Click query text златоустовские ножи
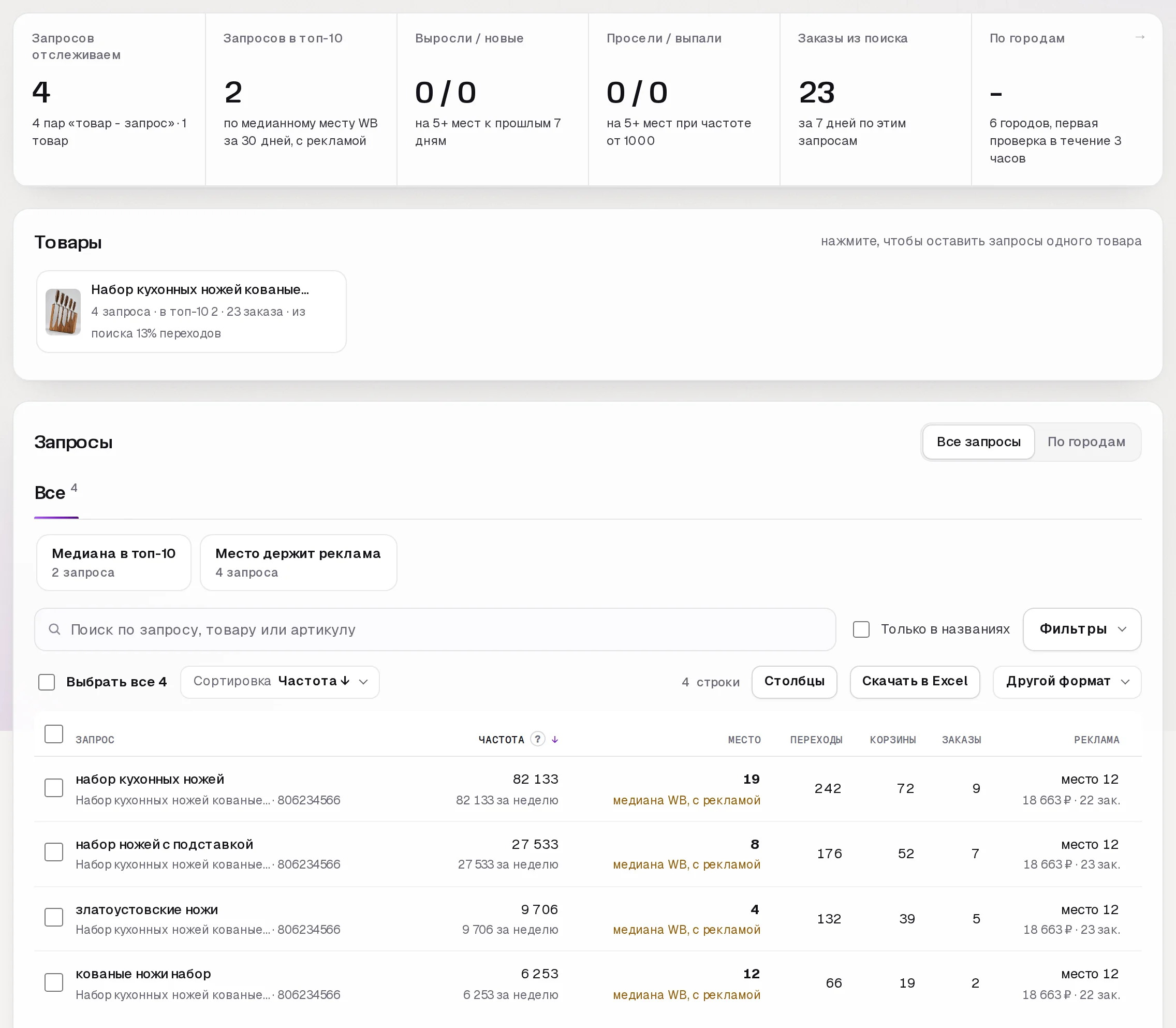 click(147, 910)
